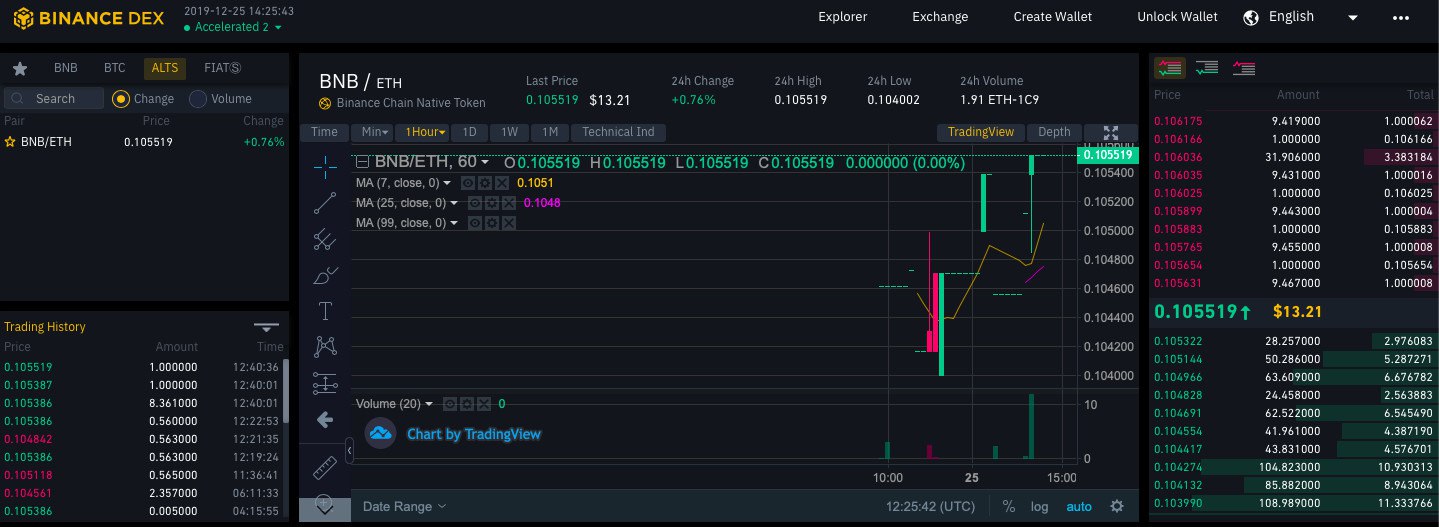Toggle log scale on chart

pyautogui.click(x=1040, y=506)
